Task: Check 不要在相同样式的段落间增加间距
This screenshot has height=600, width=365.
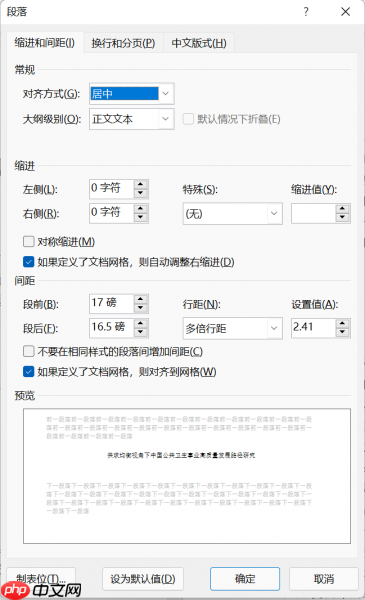Action: (x=29, y=351)
